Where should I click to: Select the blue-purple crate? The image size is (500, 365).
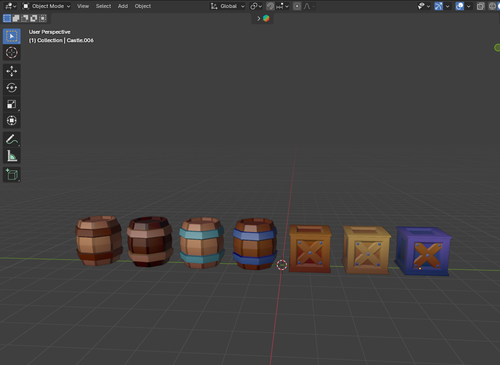pyautogui.click(x=423, y=251)
